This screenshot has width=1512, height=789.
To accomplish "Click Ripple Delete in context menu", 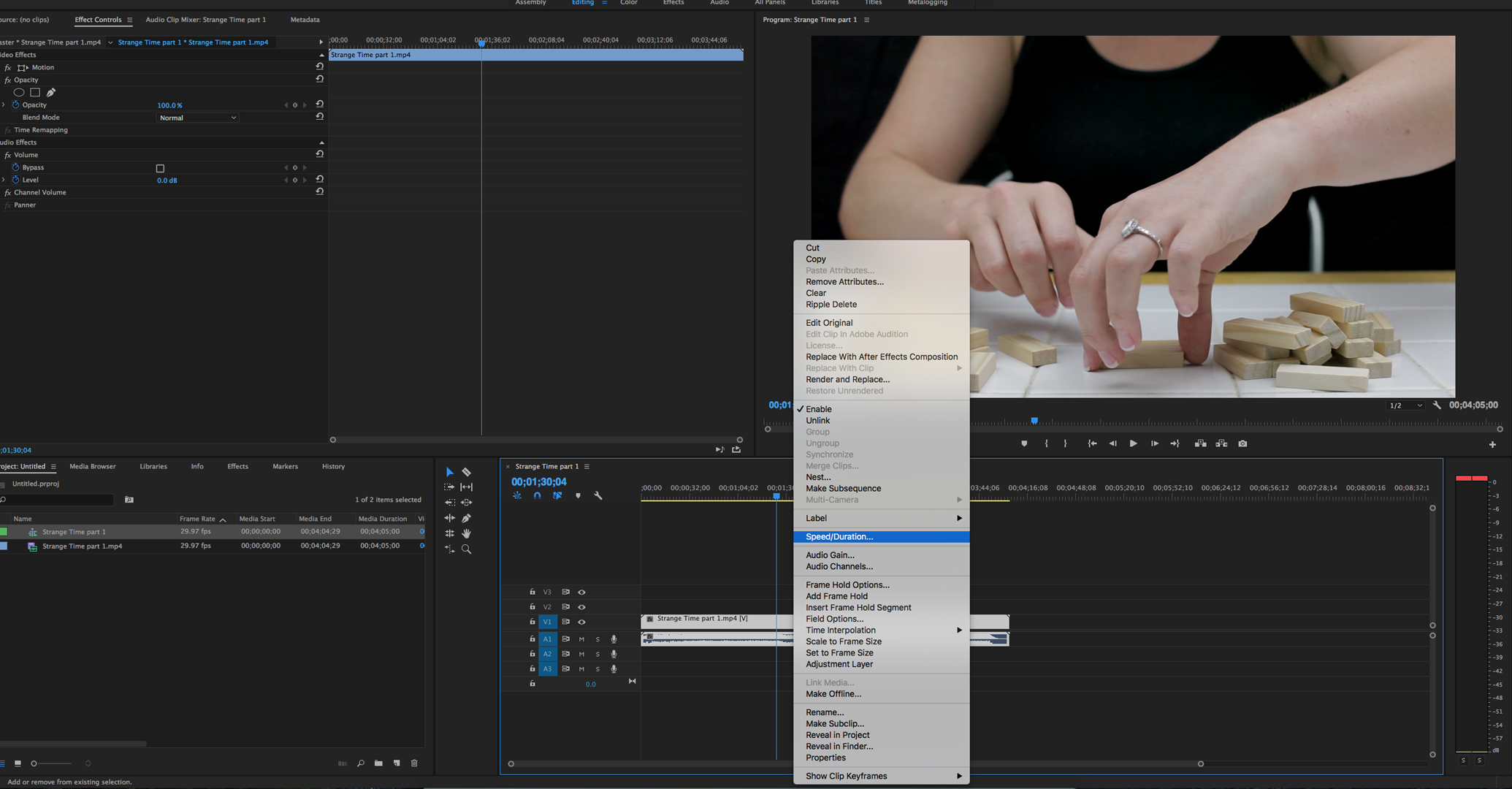I will pos(831,304).
